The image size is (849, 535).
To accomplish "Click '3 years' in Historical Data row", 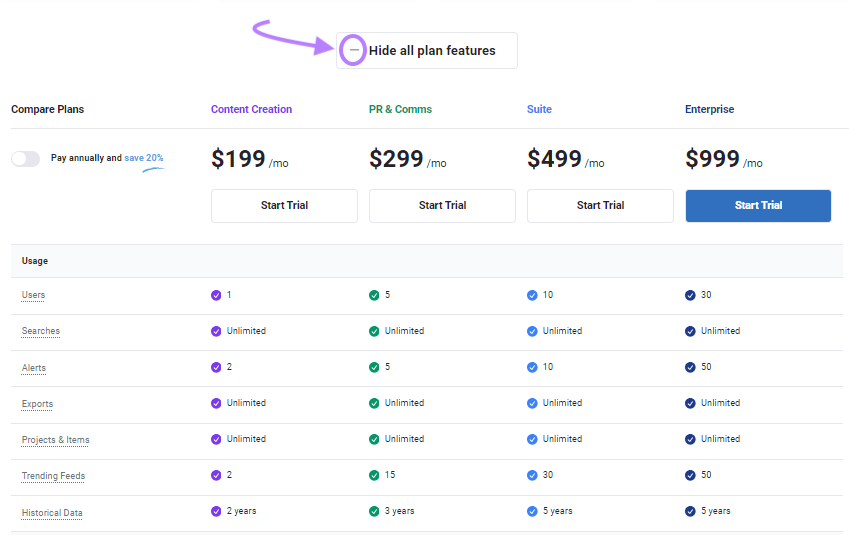I will (x=400, y=511).
